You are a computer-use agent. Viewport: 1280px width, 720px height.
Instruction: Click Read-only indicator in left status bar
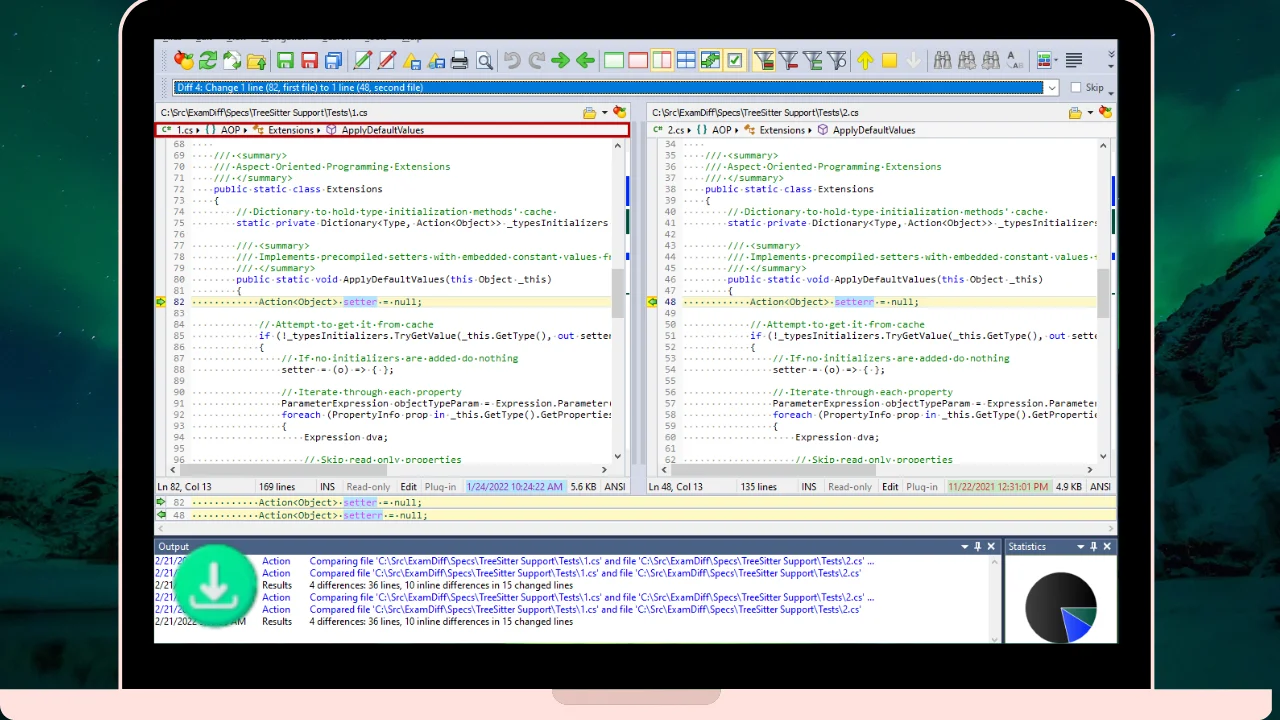coord(368,487)
